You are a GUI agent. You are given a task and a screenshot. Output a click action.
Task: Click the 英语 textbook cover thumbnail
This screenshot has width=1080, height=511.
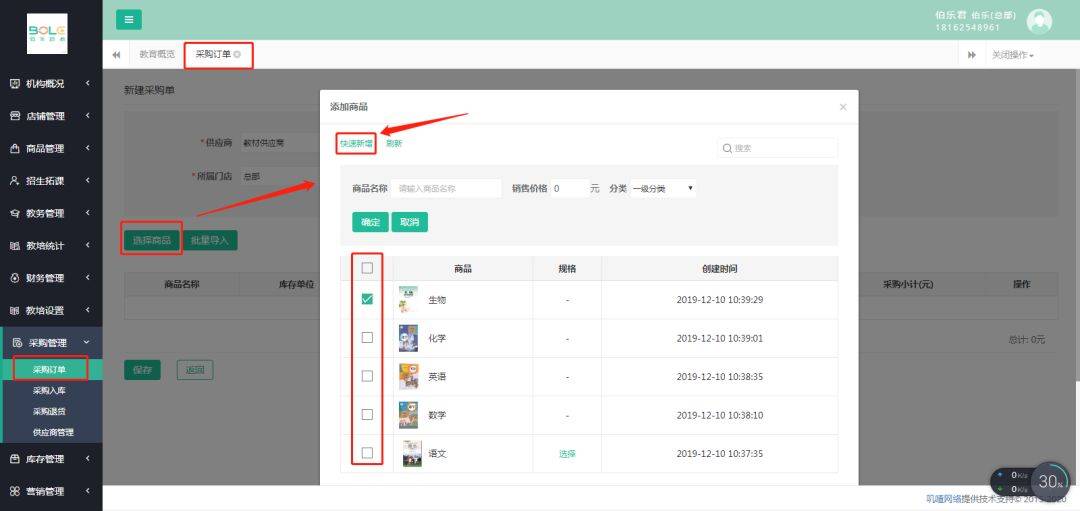[408, 377]
